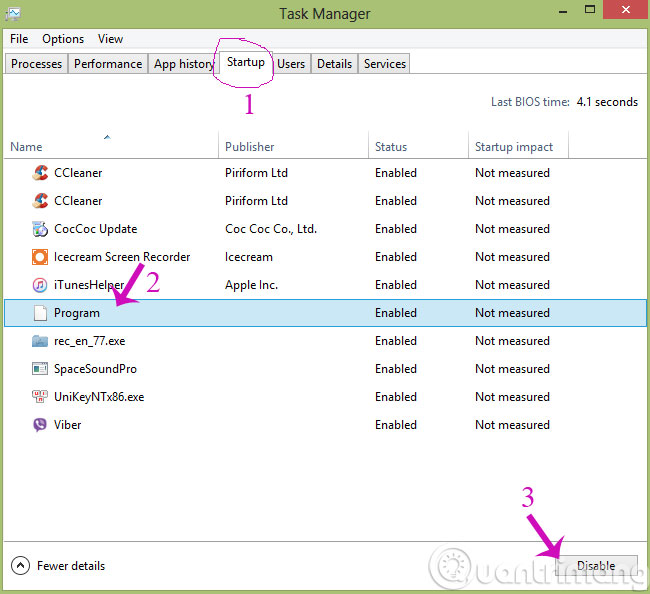Screen dimensions: 650x594
Task: Click the UniKeyNTx86.exe icon
Action: click(40, 397)
